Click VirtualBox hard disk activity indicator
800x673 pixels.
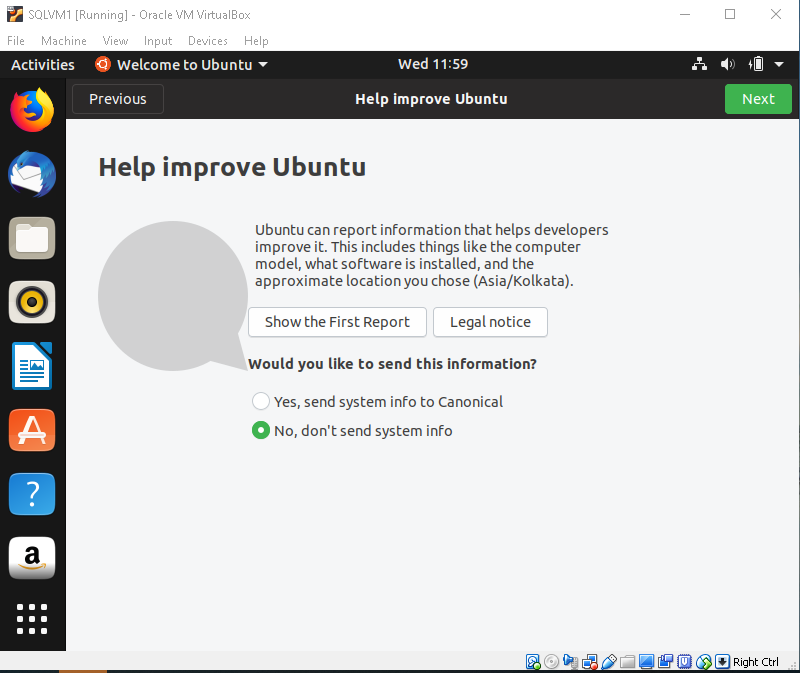(x=533, y=662)
